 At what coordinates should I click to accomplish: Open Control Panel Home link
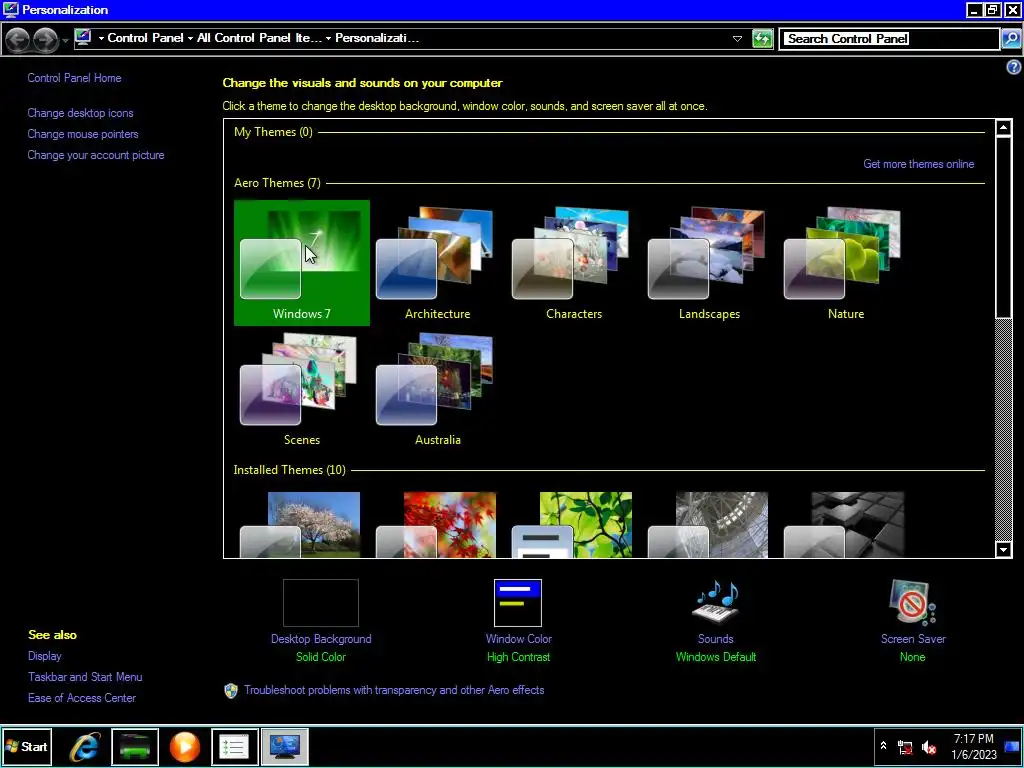pyautogui.click(x=74, y=78)
